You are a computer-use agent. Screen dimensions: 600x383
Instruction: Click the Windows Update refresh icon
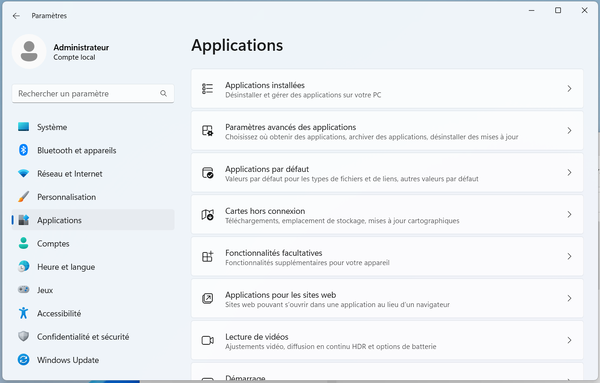coord(23,360)
